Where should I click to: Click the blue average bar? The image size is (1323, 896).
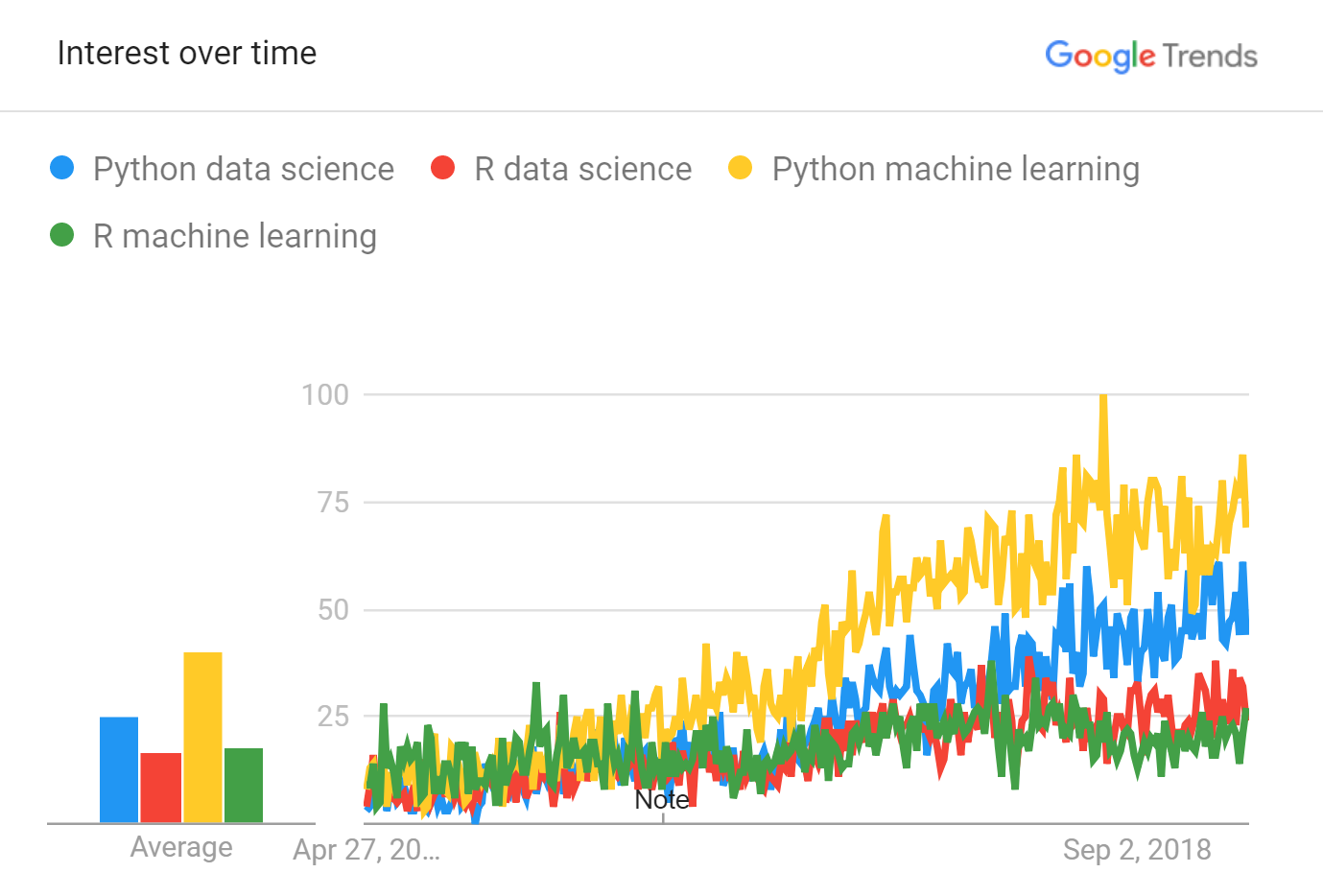tap(119, 769)
